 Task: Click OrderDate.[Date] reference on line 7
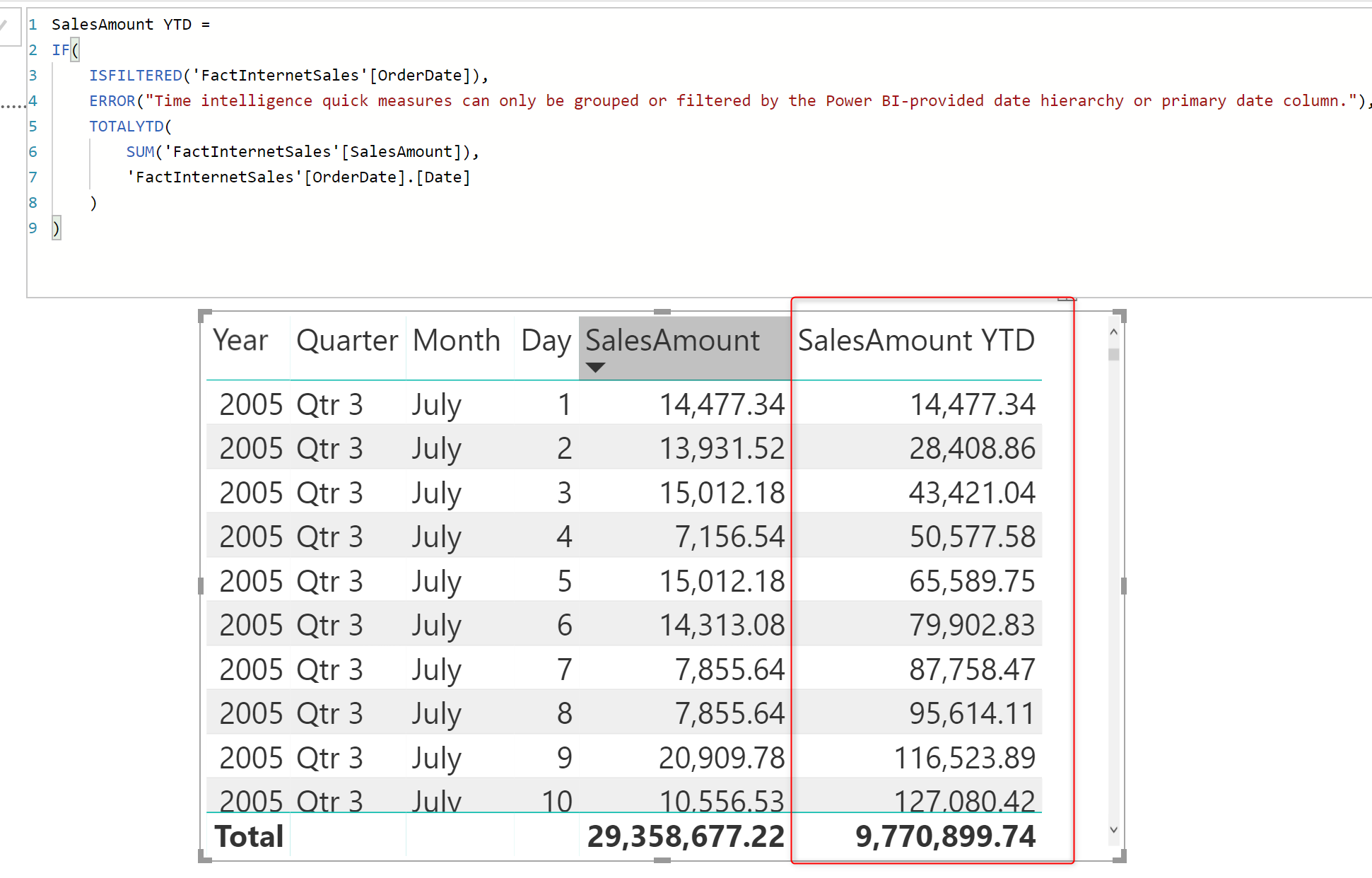click(x=298, y=177)
